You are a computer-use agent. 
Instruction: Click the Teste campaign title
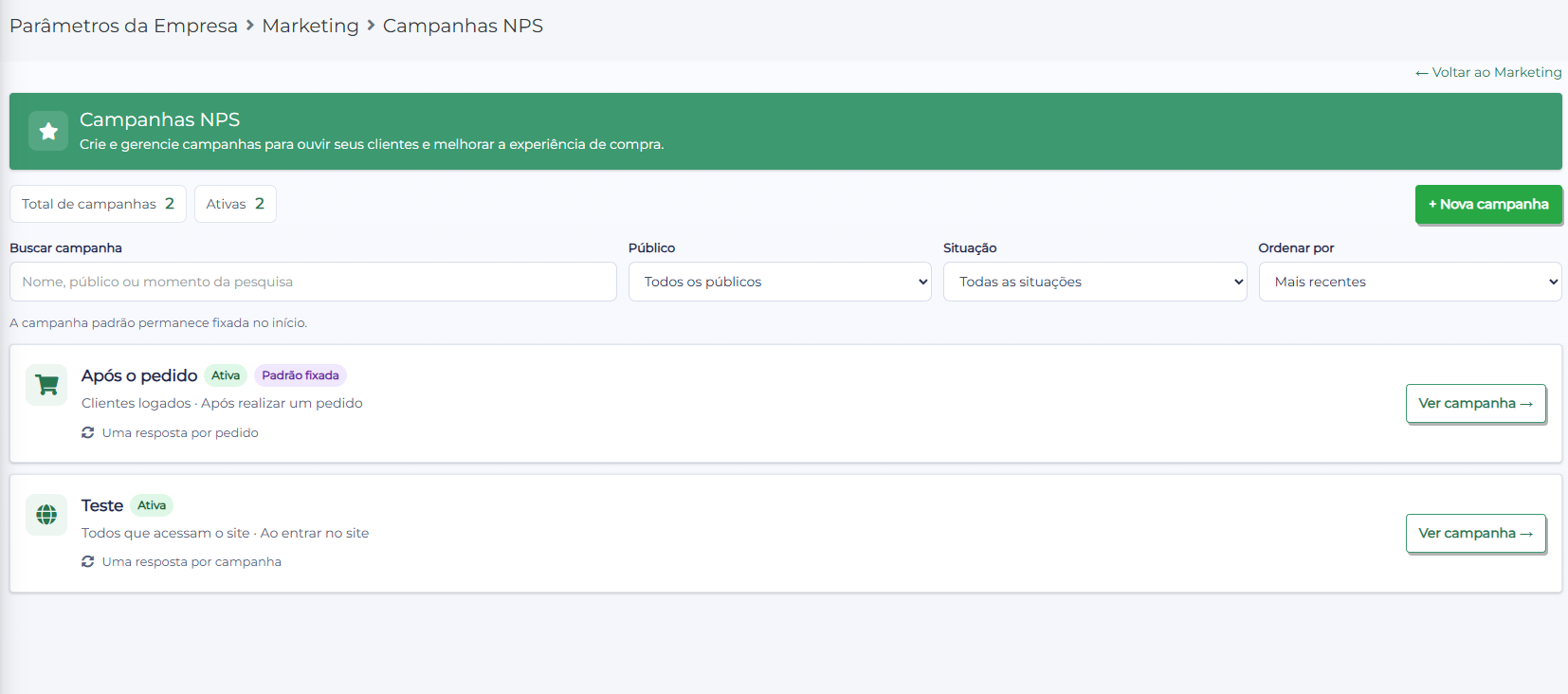tap(102, 505)
